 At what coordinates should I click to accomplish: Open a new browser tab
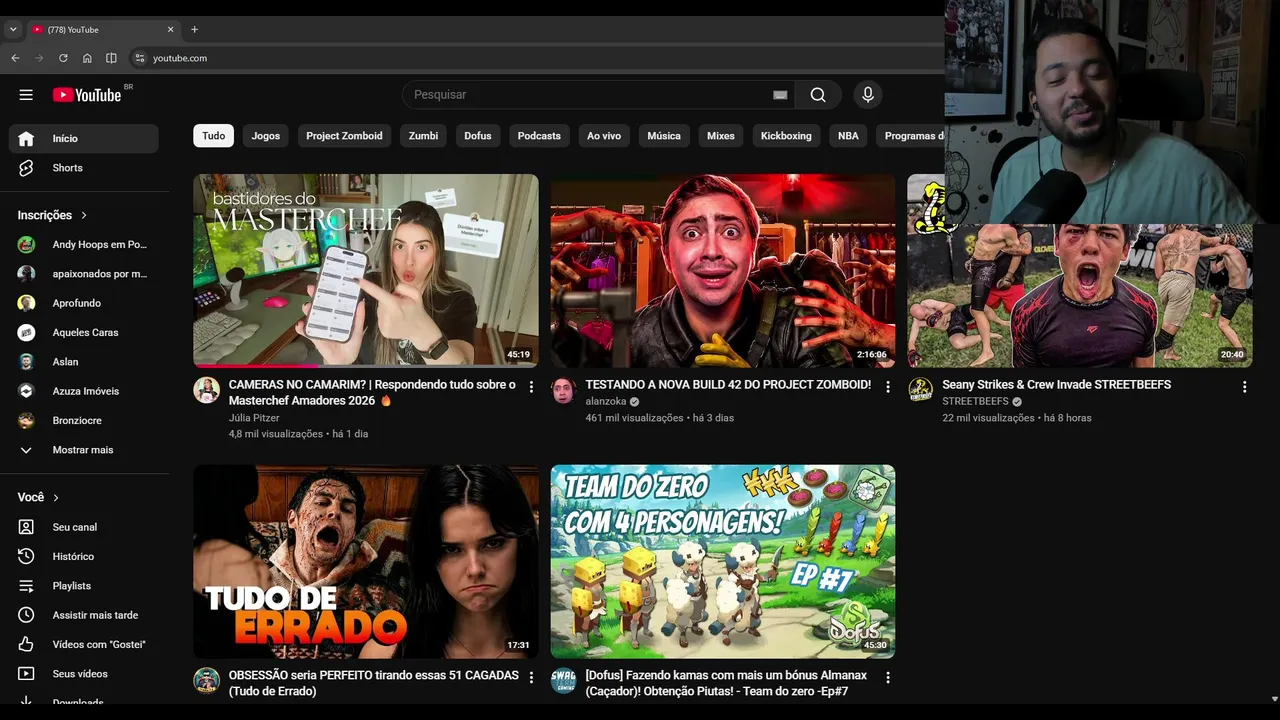194,30
